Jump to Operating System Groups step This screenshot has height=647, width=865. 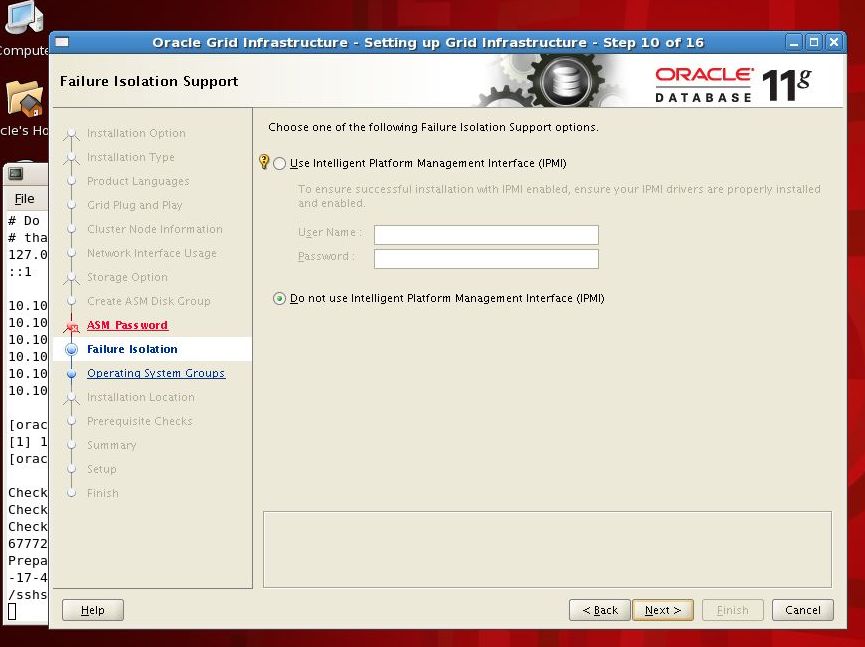[x=155, y=373]
